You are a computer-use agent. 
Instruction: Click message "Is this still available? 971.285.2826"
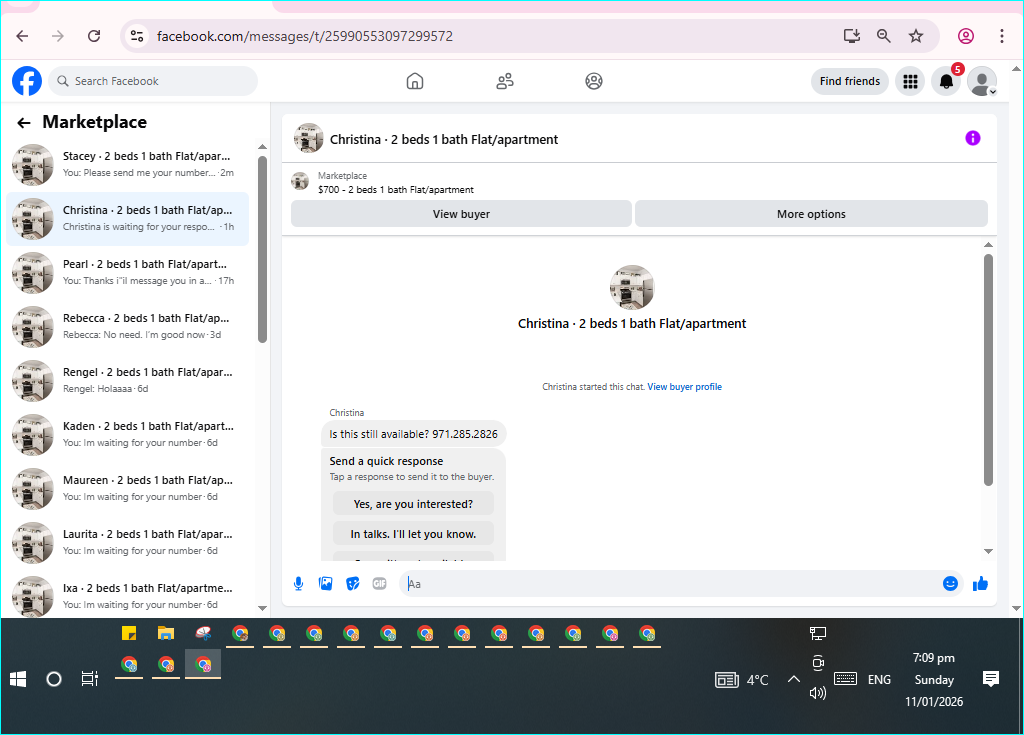point(413,434)
